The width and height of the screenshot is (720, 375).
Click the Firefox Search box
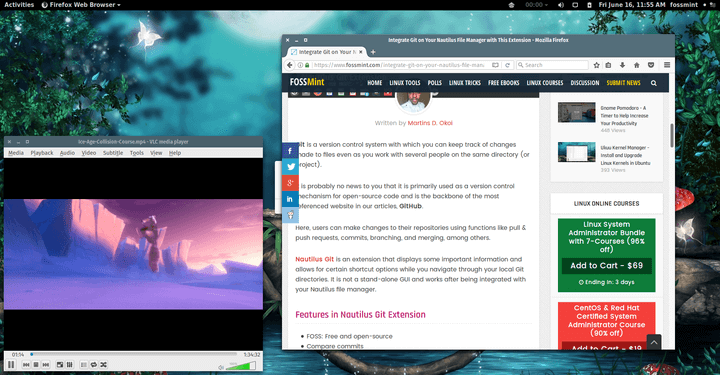(552, 65)
